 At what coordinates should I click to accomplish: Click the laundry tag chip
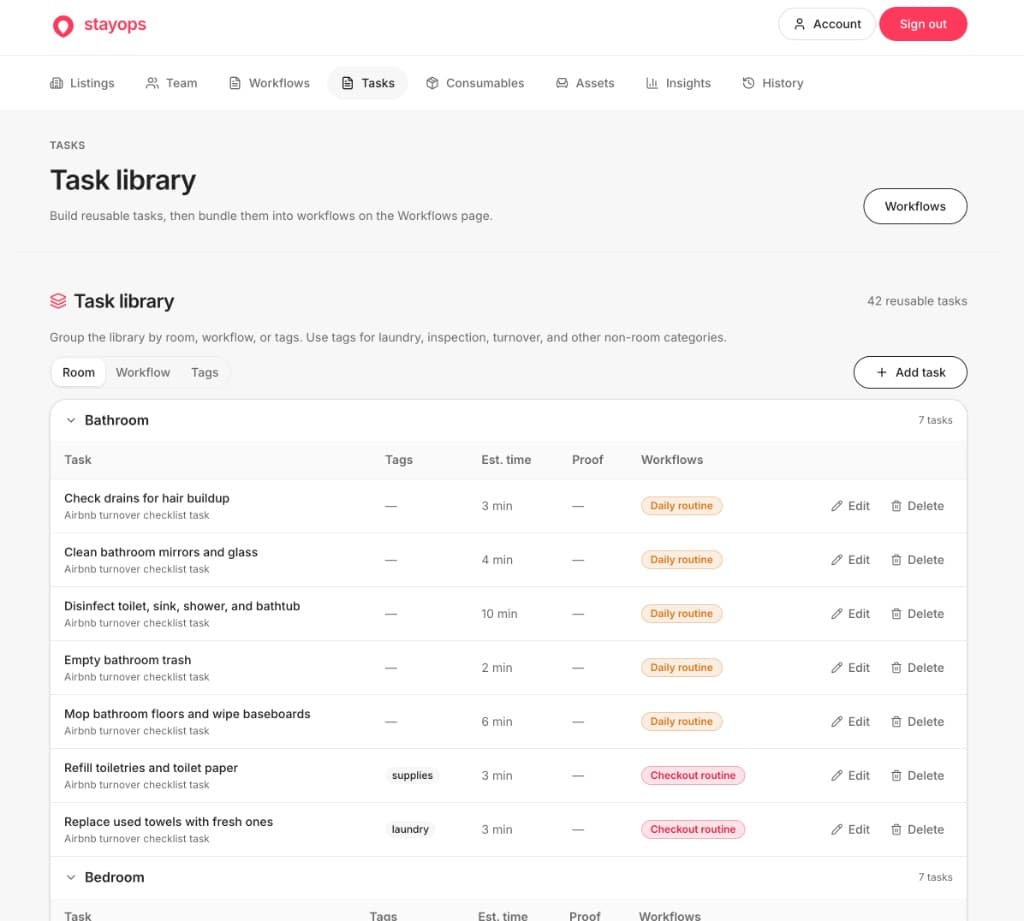click(x=410, y=829)
